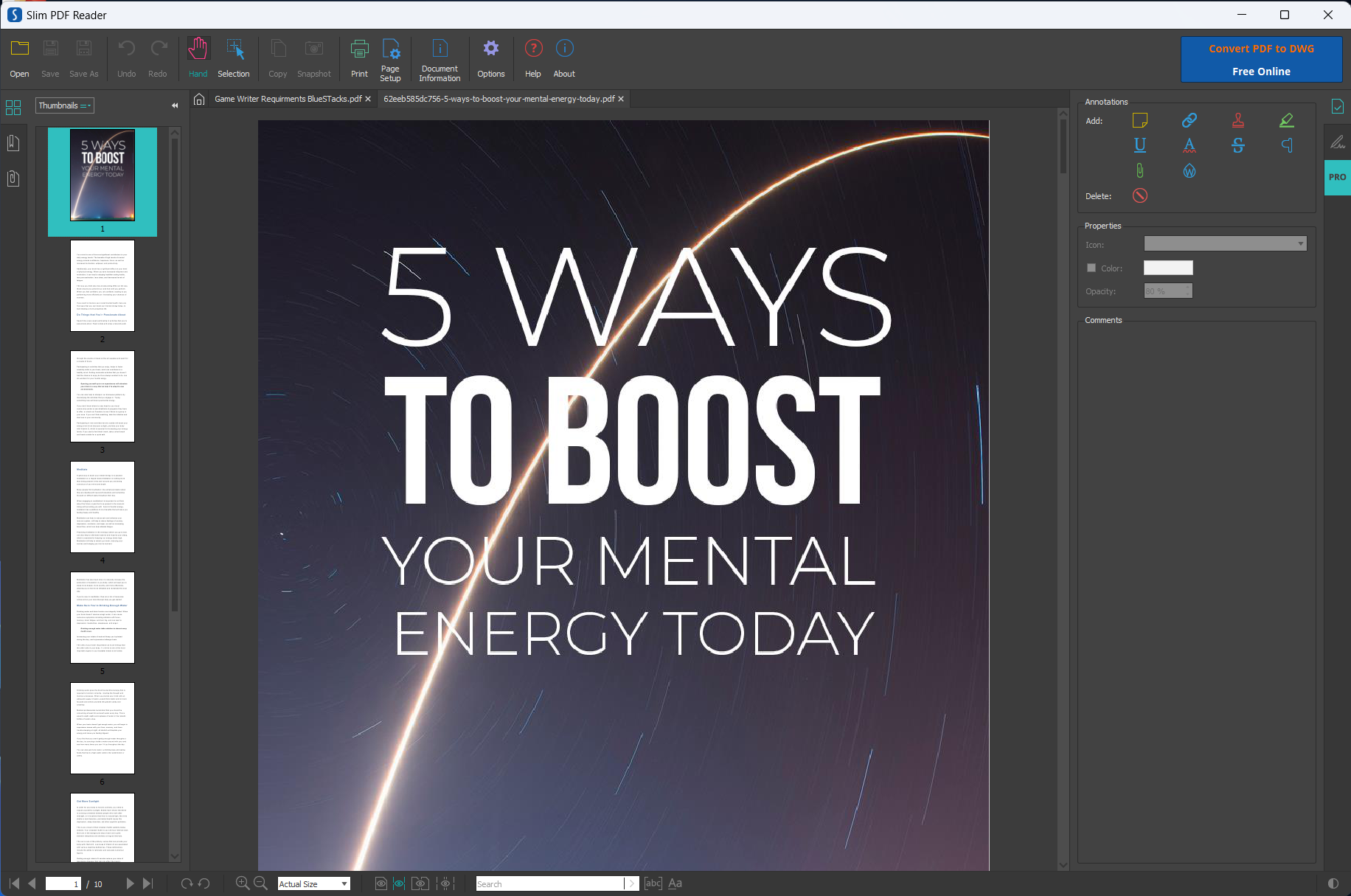Switch to 5-ways-to-boost-your-mental-energy tab
The image size is (1351, 896).
[x=499, y=99]
